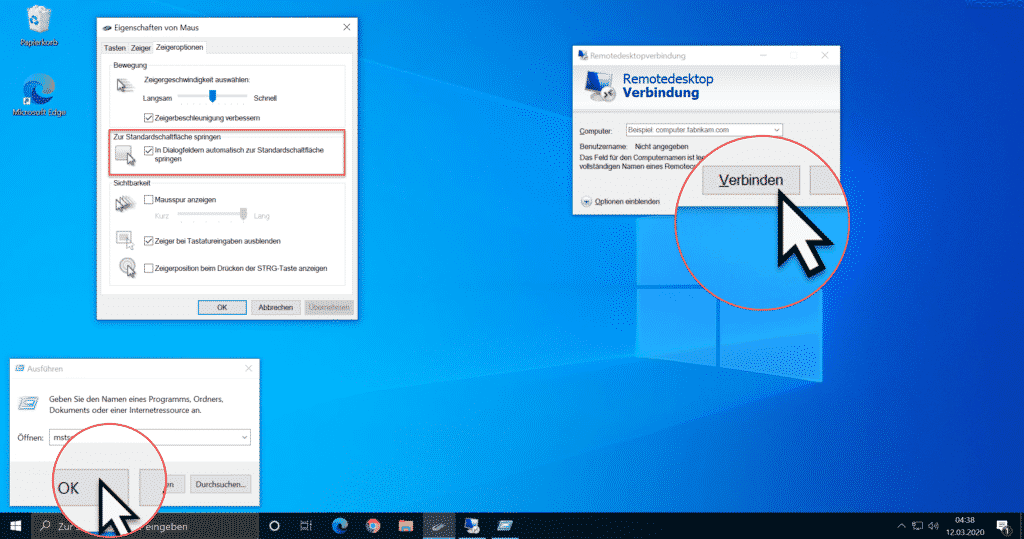Click the pointer speed slider thumb
1024x539 pixels.
click(x=212, y=97)
